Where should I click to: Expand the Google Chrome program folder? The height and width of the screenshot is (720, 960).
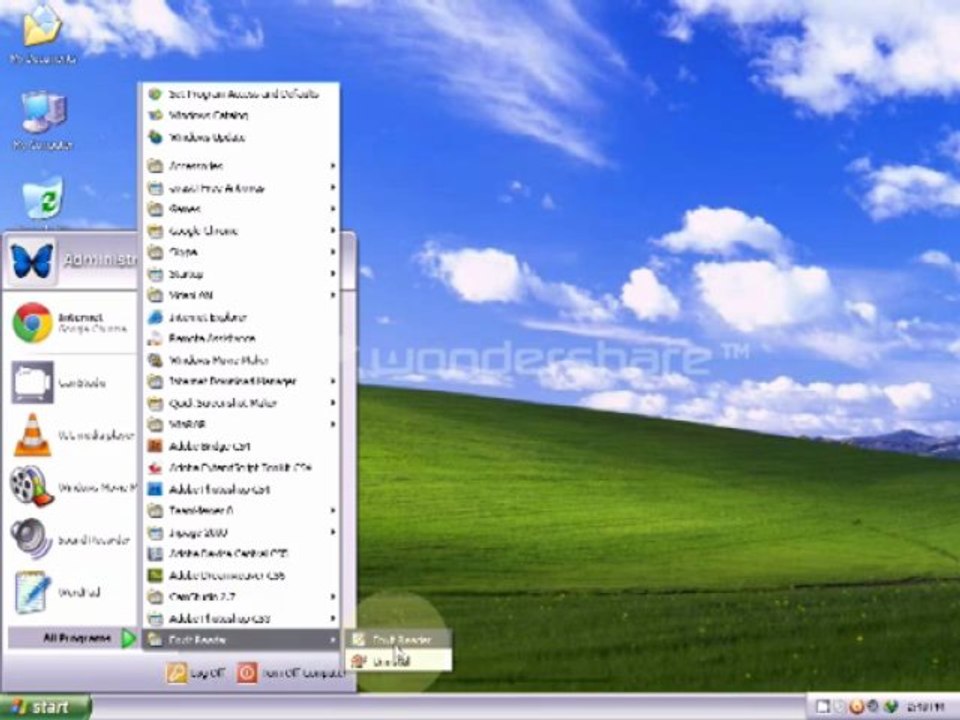(241, 231)
